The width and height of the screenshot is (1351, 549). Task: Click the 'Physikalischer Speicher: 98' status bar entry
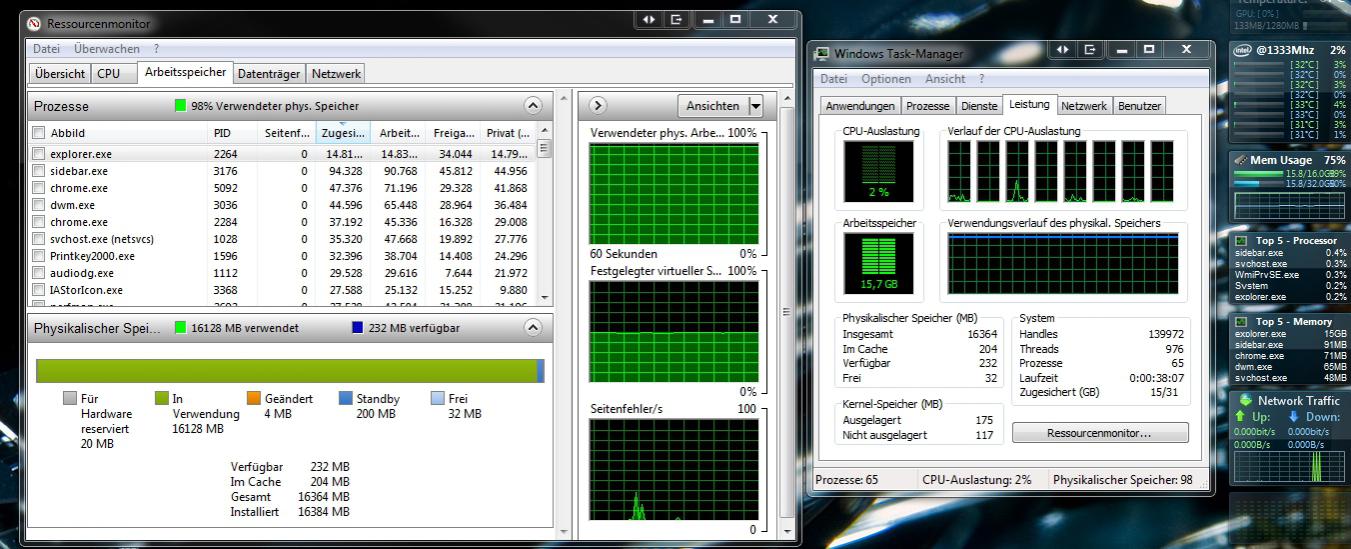(1123, 480)
